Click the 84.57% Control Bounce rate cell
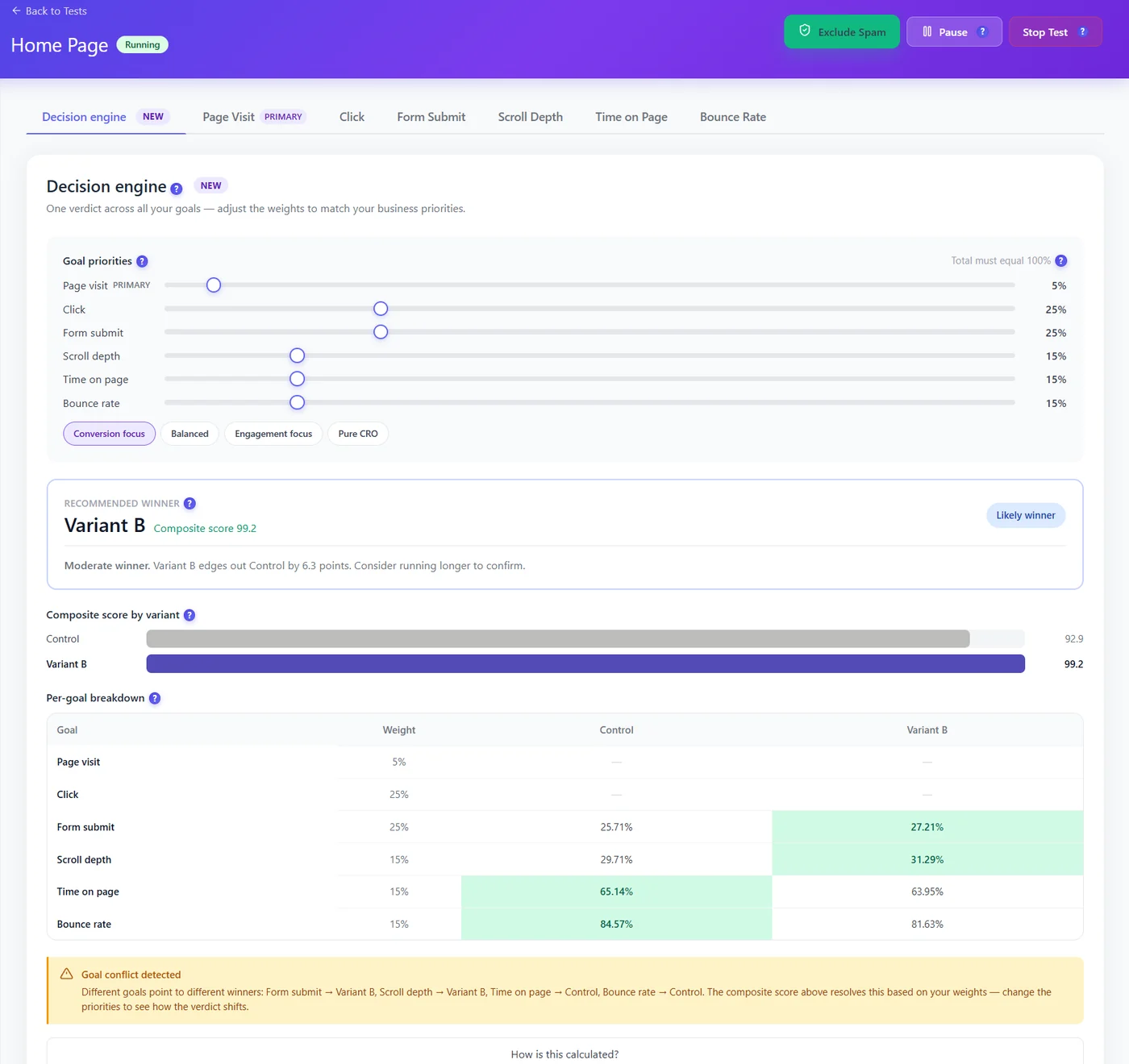The image size is (1129, 1064). point(616,924)
